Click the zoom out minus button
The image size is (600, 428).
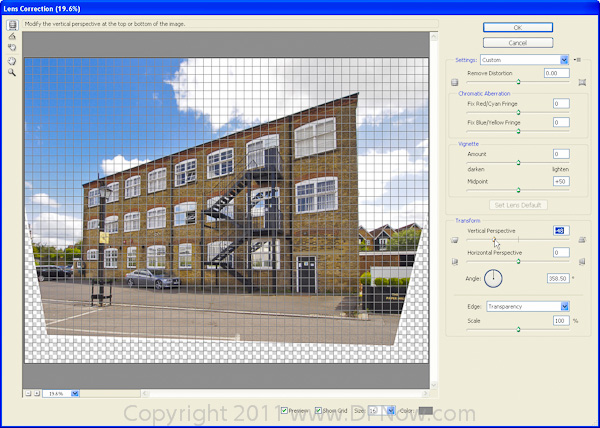[x=27, y=393]
